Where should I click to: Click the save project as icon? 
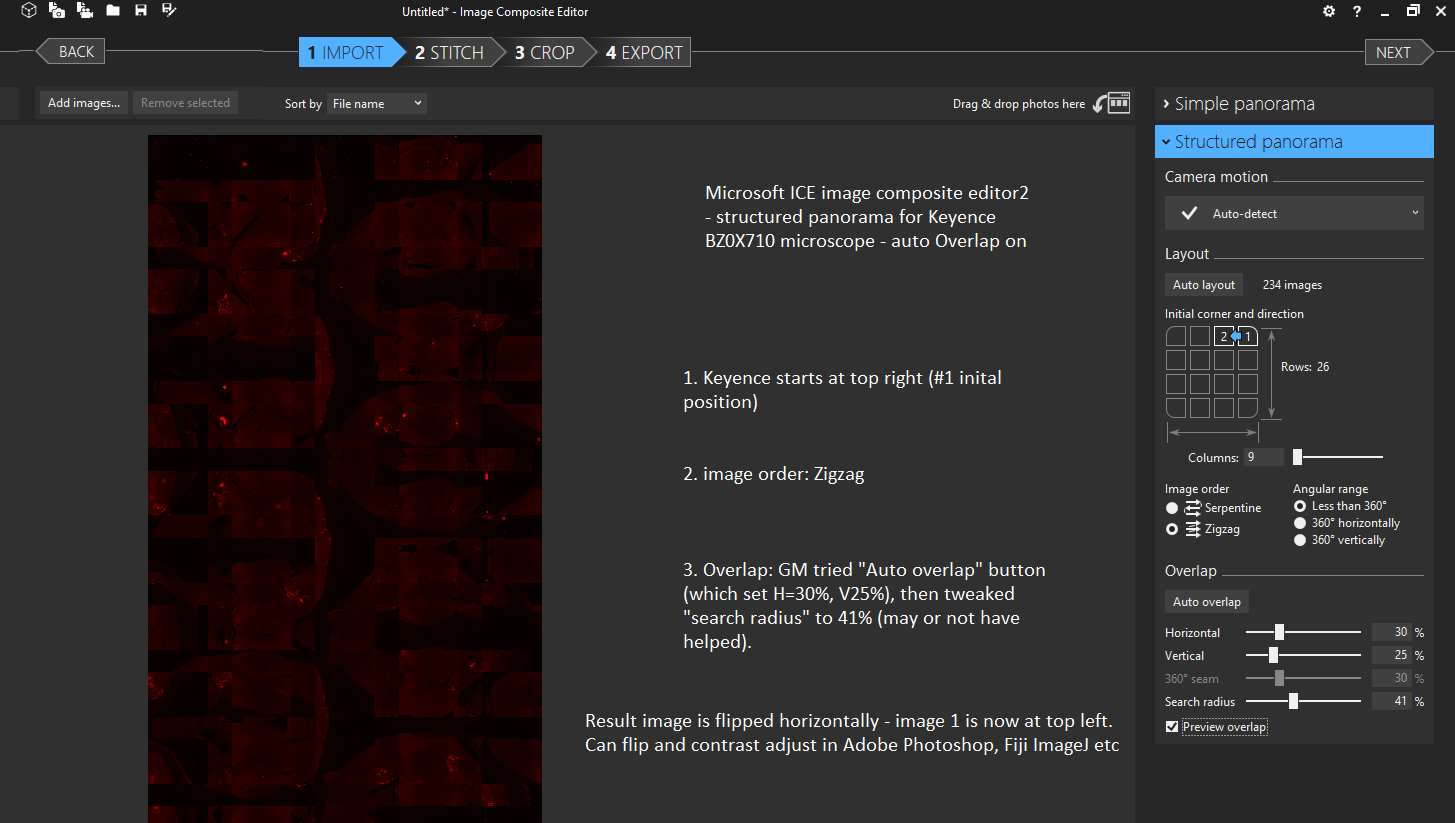[x=169, y=11]
